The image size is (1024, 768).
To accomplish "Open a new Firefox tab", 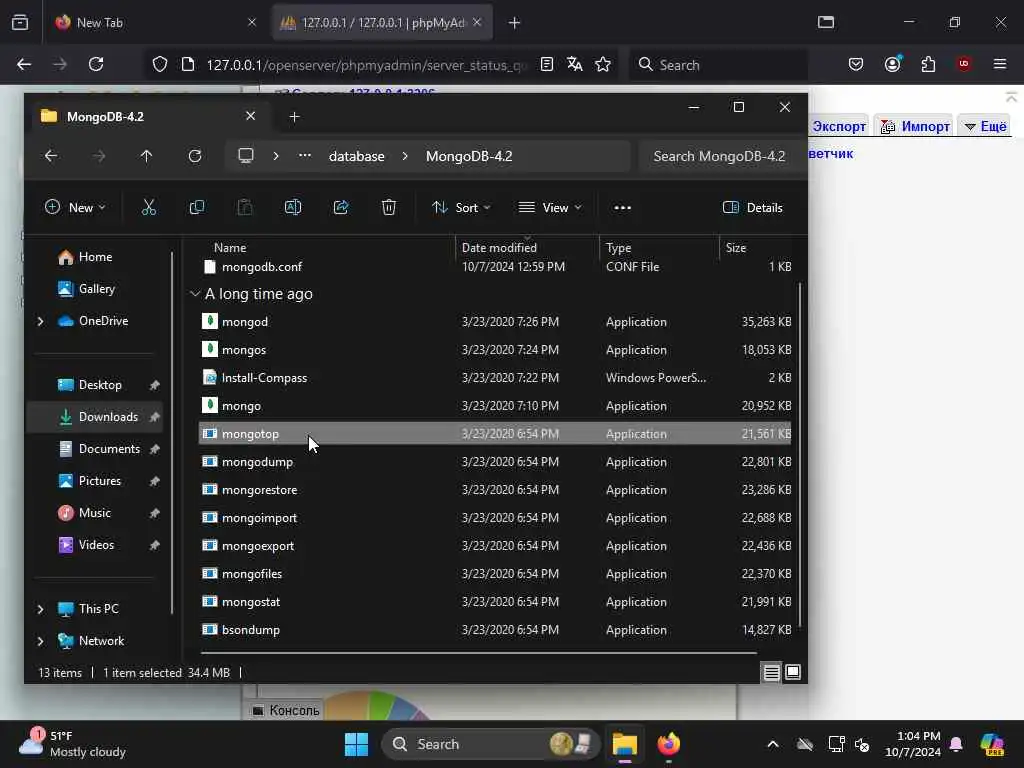I will tap(515, 22).
